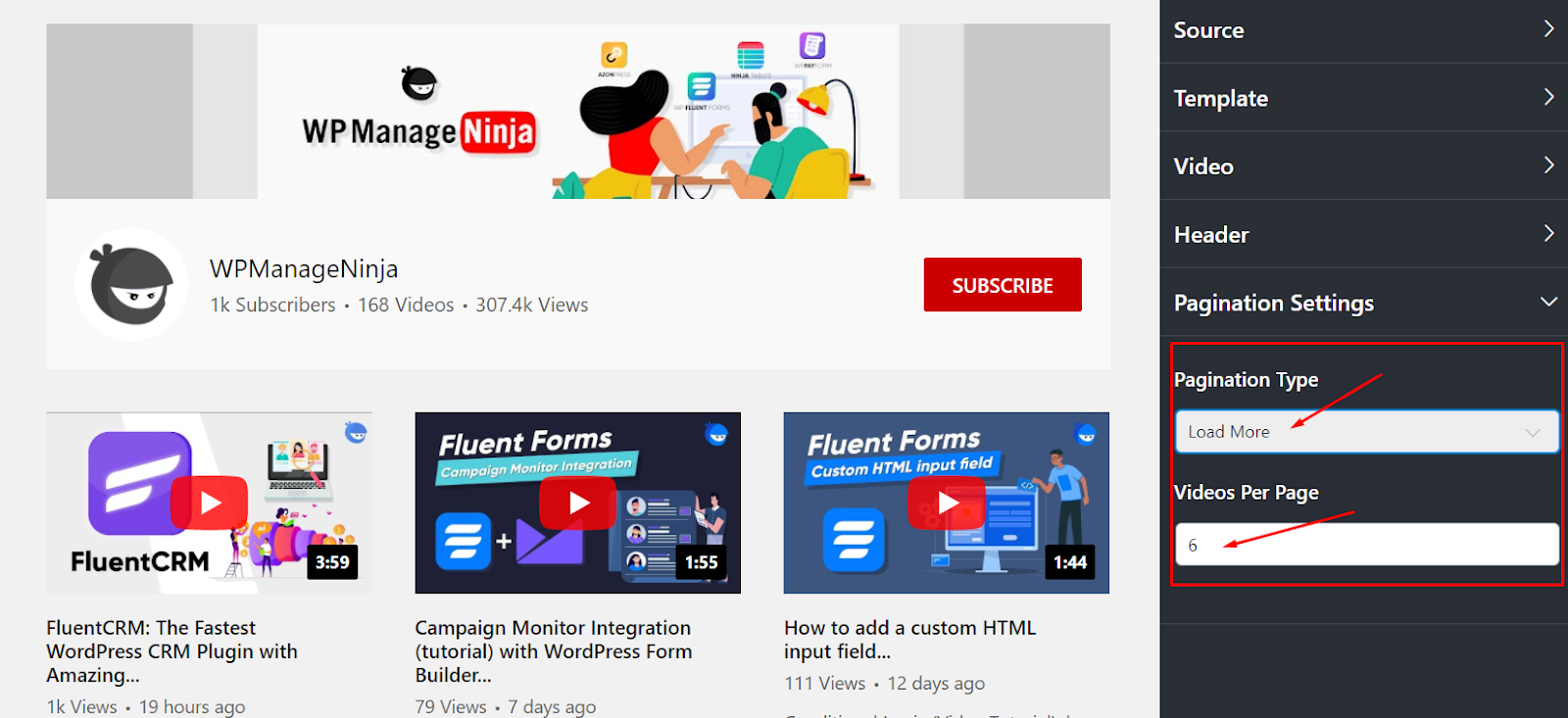Open the Video settings panel
Screen dimensions: 1568x718
1364,167
